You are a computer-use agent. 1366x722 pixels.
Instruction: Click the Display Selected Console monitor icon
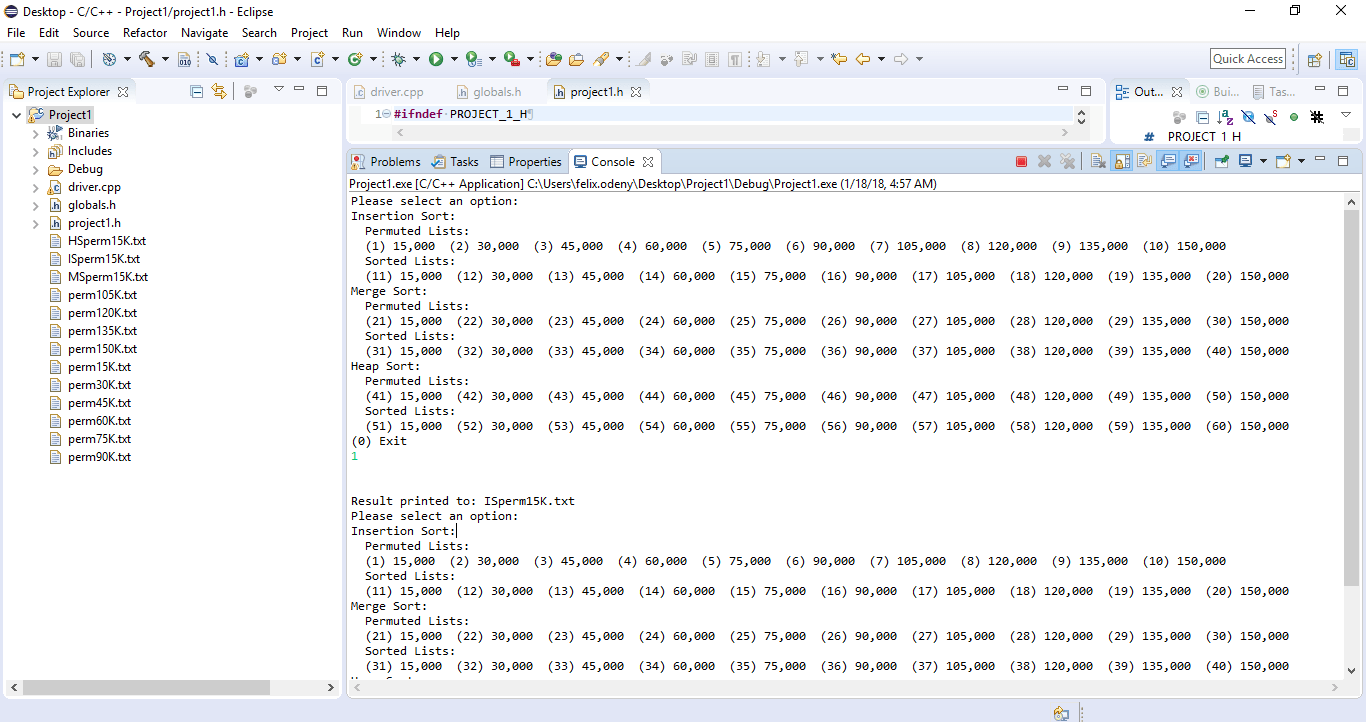point(1245,161)
